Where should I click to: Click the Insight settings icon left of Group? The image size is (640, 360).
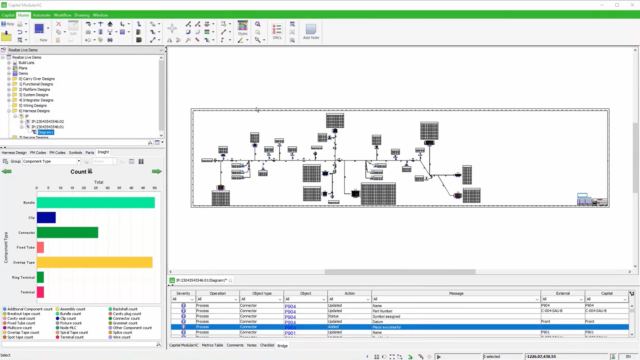point(5,162)
